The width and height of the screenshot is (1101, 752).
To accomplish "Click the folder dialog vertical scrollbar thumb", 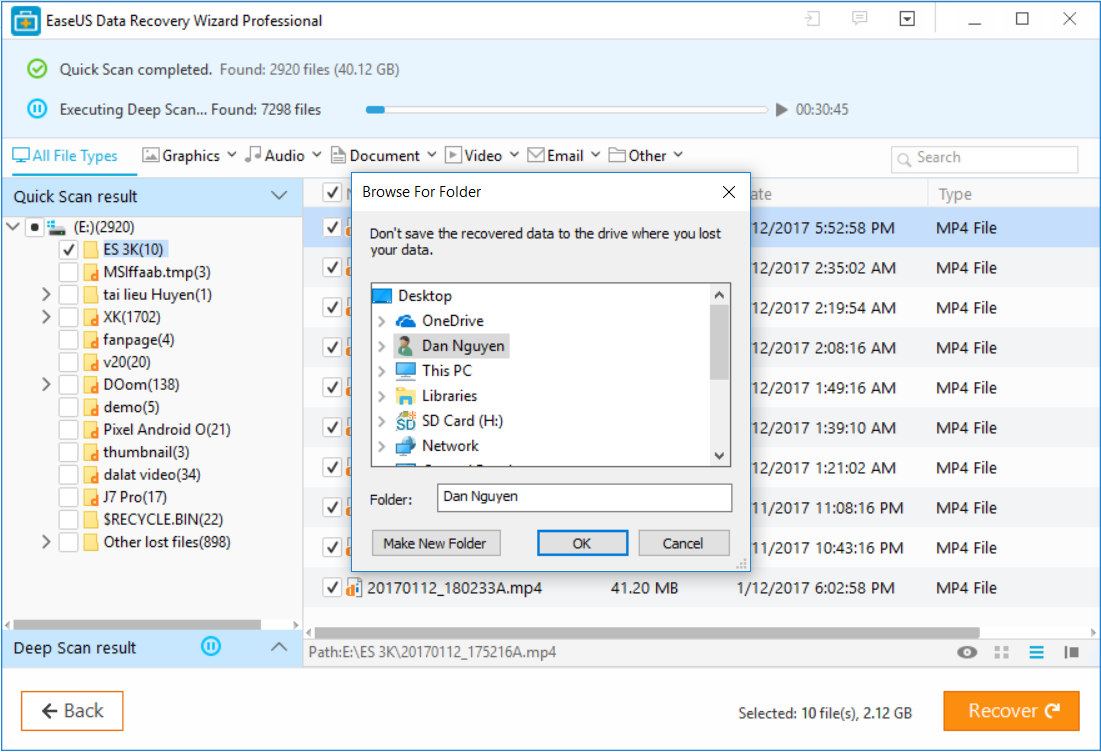I will coord(719,342).
